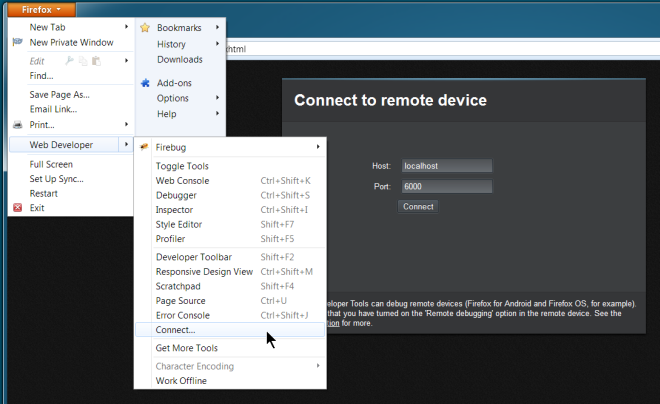Open the documentation link in the page footer
The width and height of the screenshot is (660, 404).
[333, 323]
